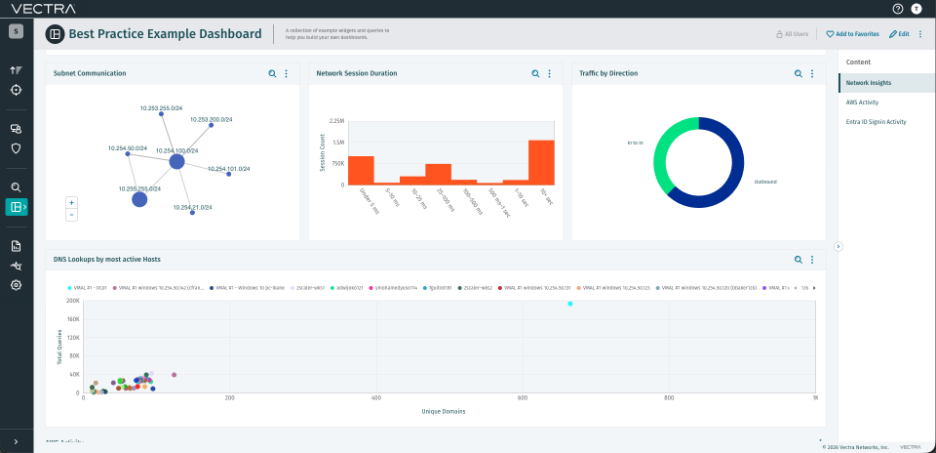Click the mauve scatter point near 40K
This screenshot has height=453, width=936.
[x=174, y=375]
